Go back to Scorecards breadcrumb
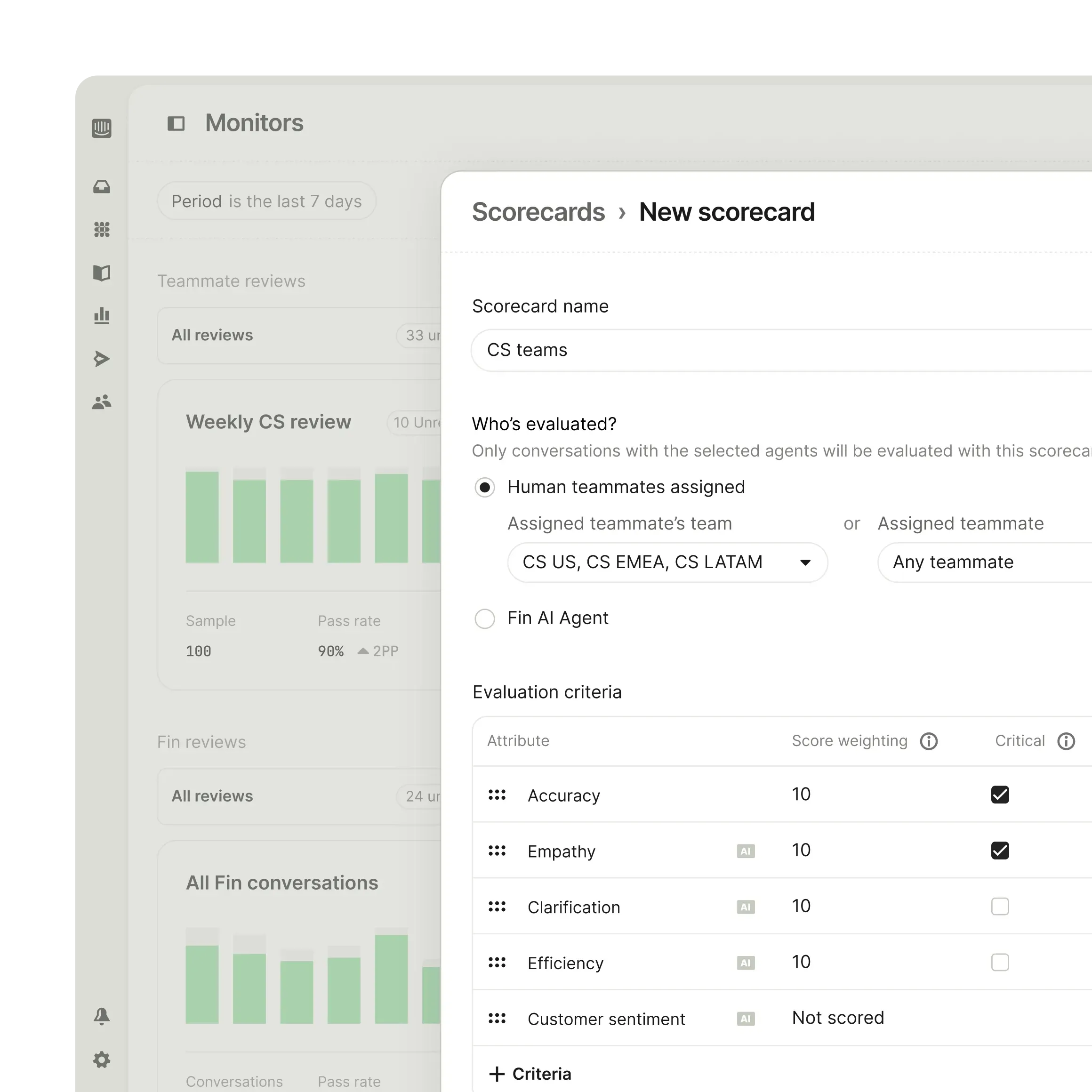This screenshot has width=1092, height=1092. (x=538, y=213)
